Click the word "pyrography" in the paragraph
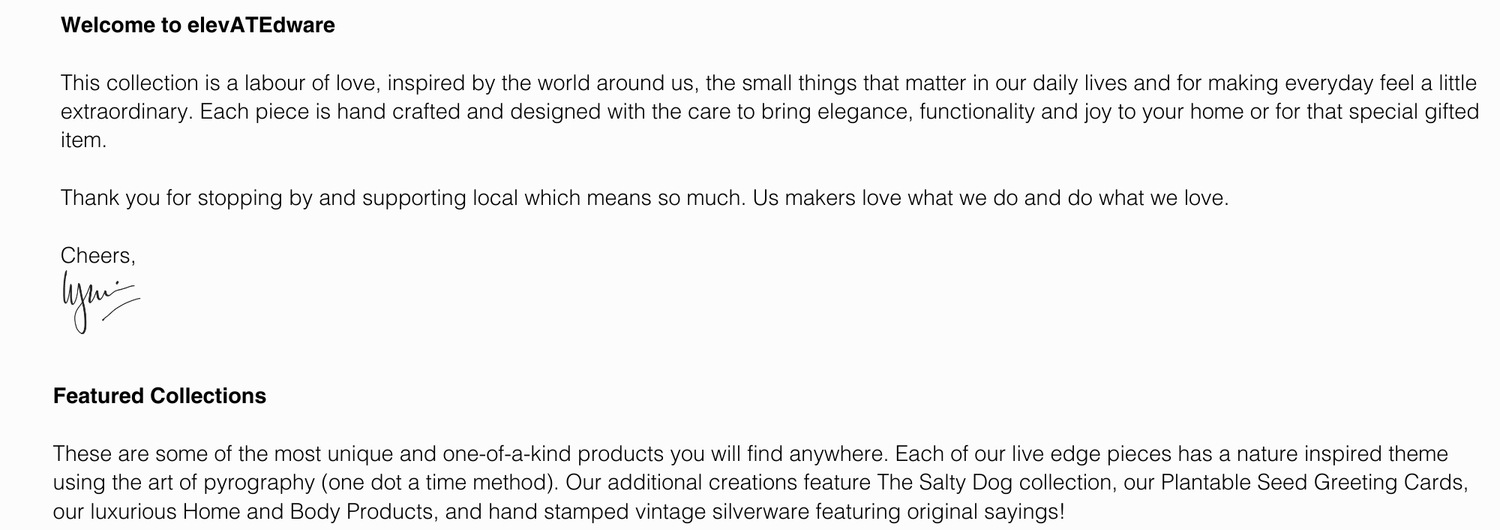 pos(258,483)
